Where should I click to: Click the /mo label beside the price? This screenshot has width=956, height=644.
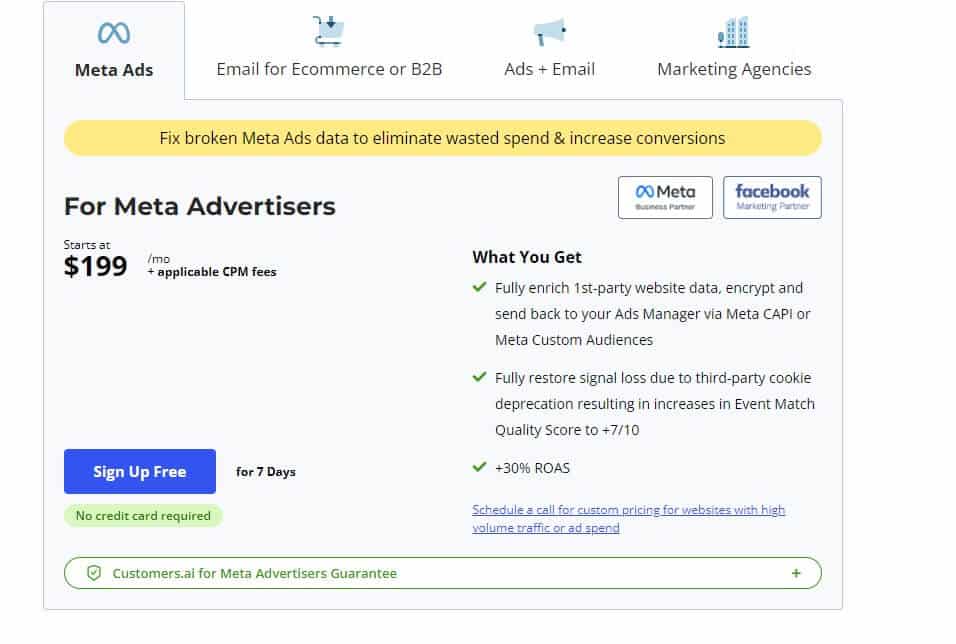tap(159, 259)
